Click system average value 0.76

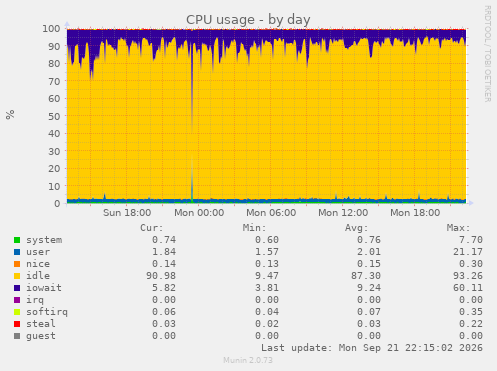[369, 240]
